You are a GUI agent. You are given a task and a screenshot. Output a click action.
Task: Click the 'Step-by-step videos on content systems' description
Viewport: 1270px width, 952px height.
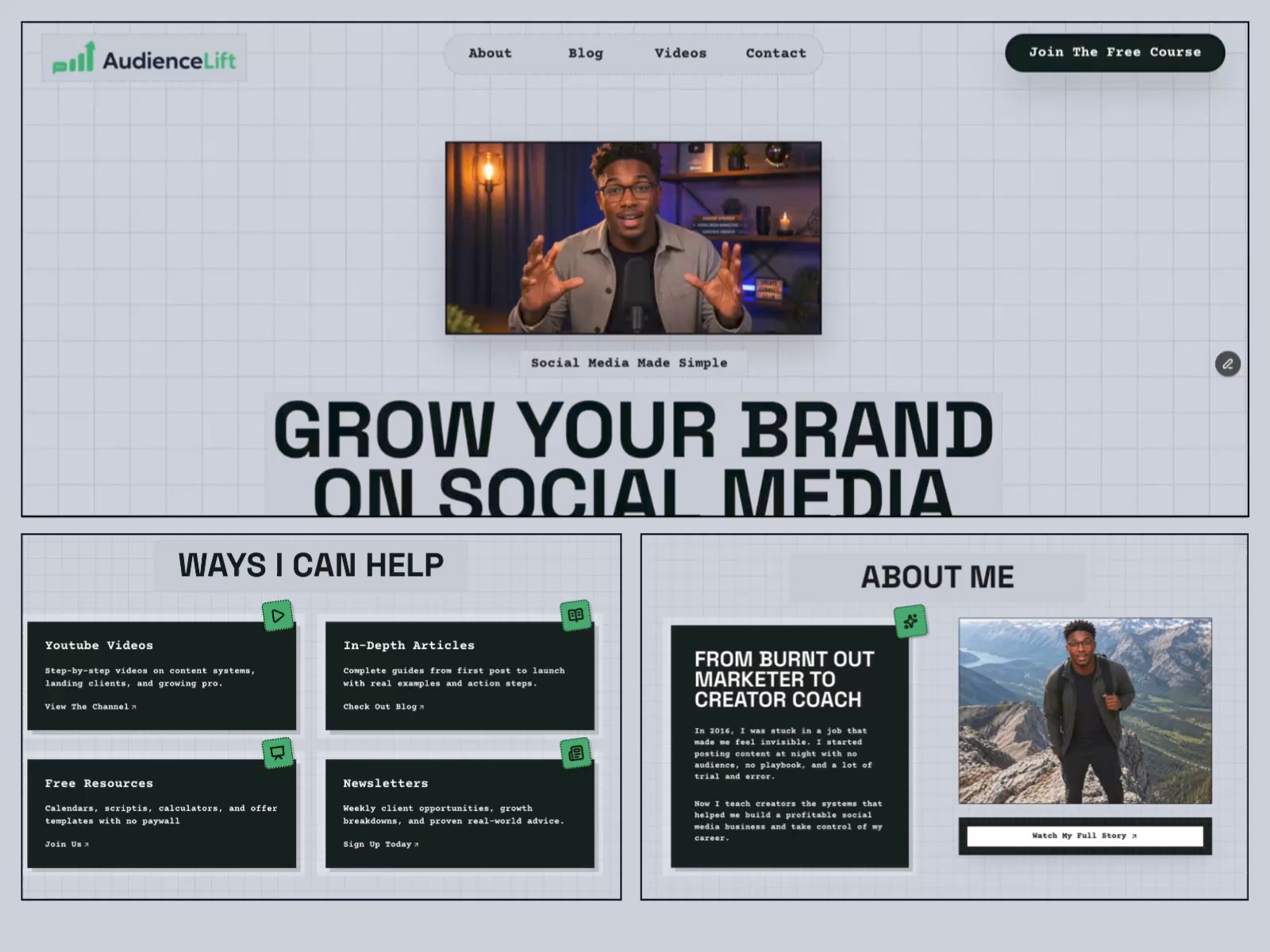[150, 677]
